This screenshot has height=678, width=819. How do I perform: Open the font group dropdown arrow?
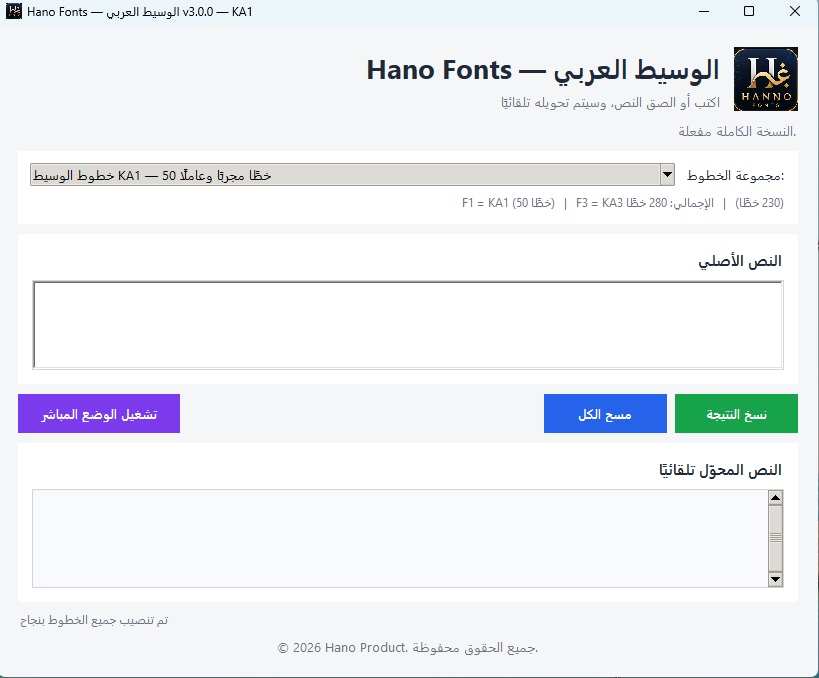click(667, 174)
